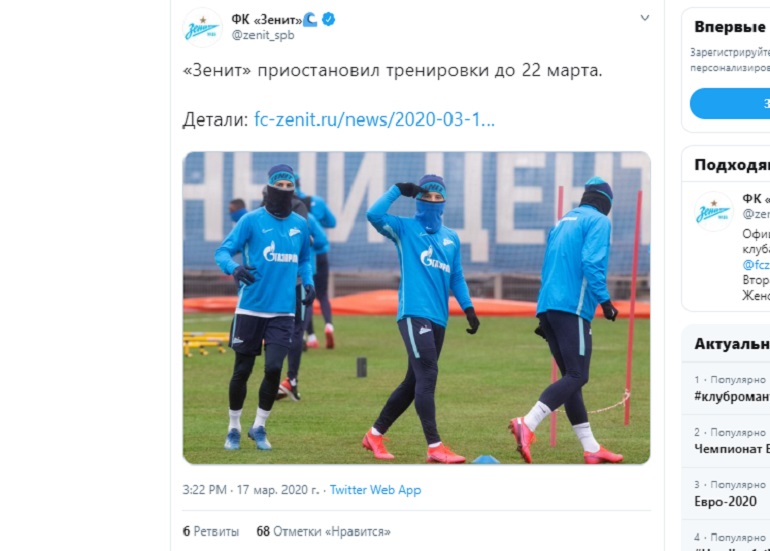Click the blue verified badge next to ФК «Зенит»

point(329,20)
